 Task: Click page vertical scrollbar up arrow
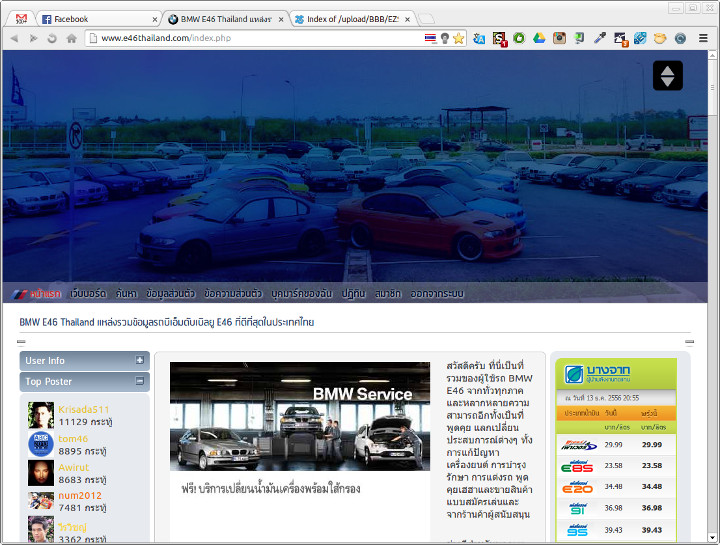click(712, 55)
